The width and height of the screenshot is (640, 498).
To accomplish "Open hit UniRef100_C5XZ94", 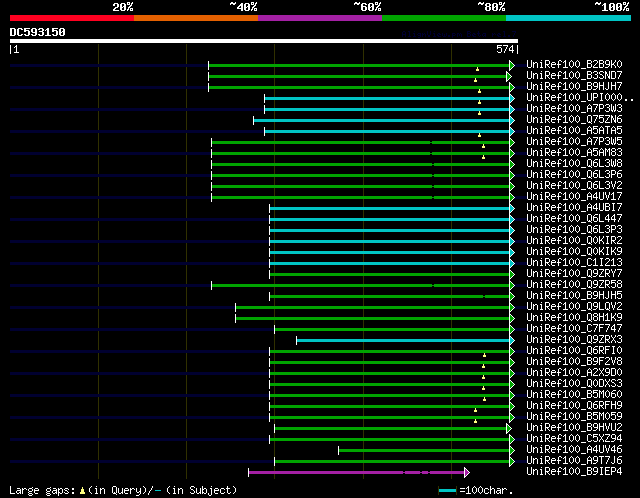I will 574,439.
